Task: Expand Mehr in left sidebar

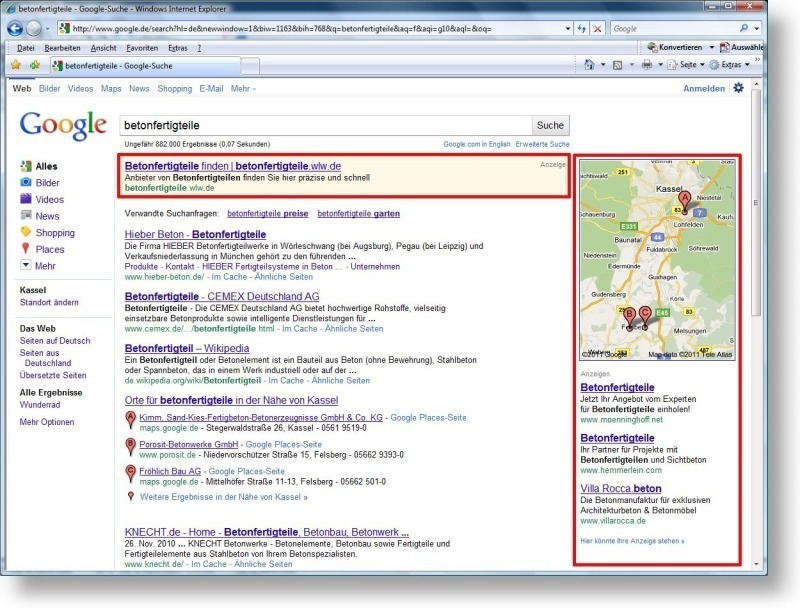Action: pyautogui.click(x=38, y=266)
